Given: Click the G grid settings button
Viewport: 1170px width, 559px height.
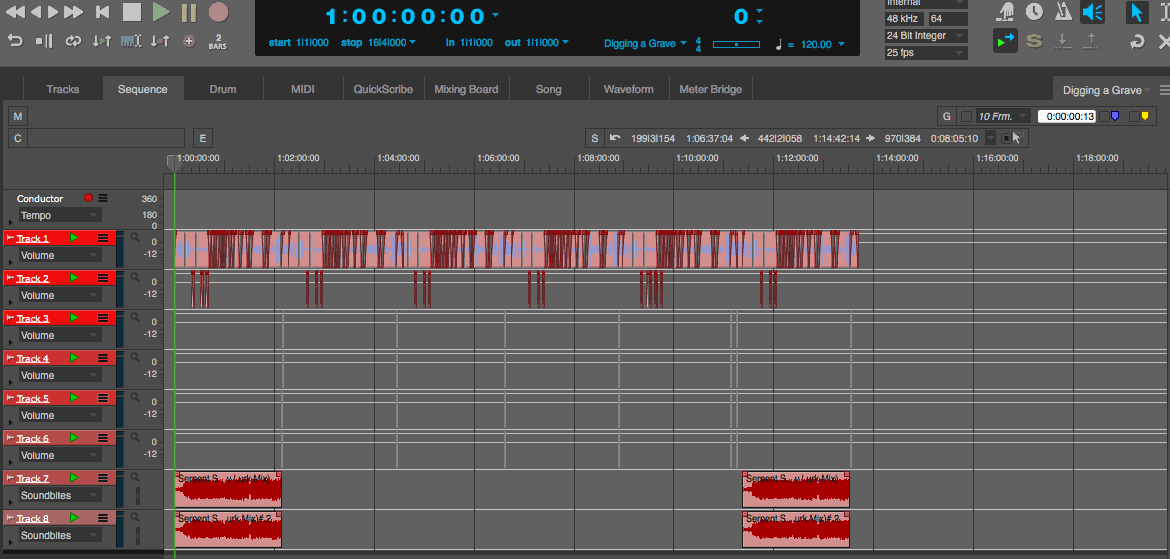Looking at the screenshot, I should click(x=947, y=116).
